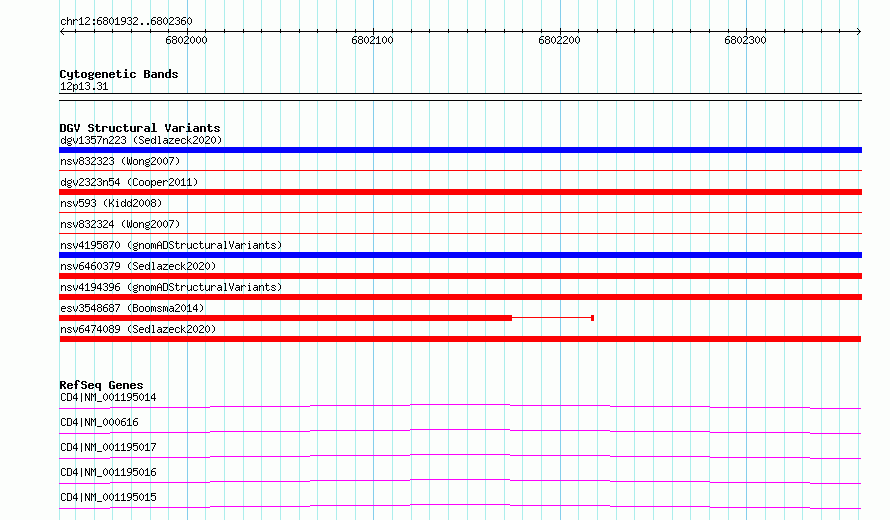Screen dimensions: 890x520
Task: Click the 12p13.31 cytogenetic band line
Action: click(x=460, y=97)
